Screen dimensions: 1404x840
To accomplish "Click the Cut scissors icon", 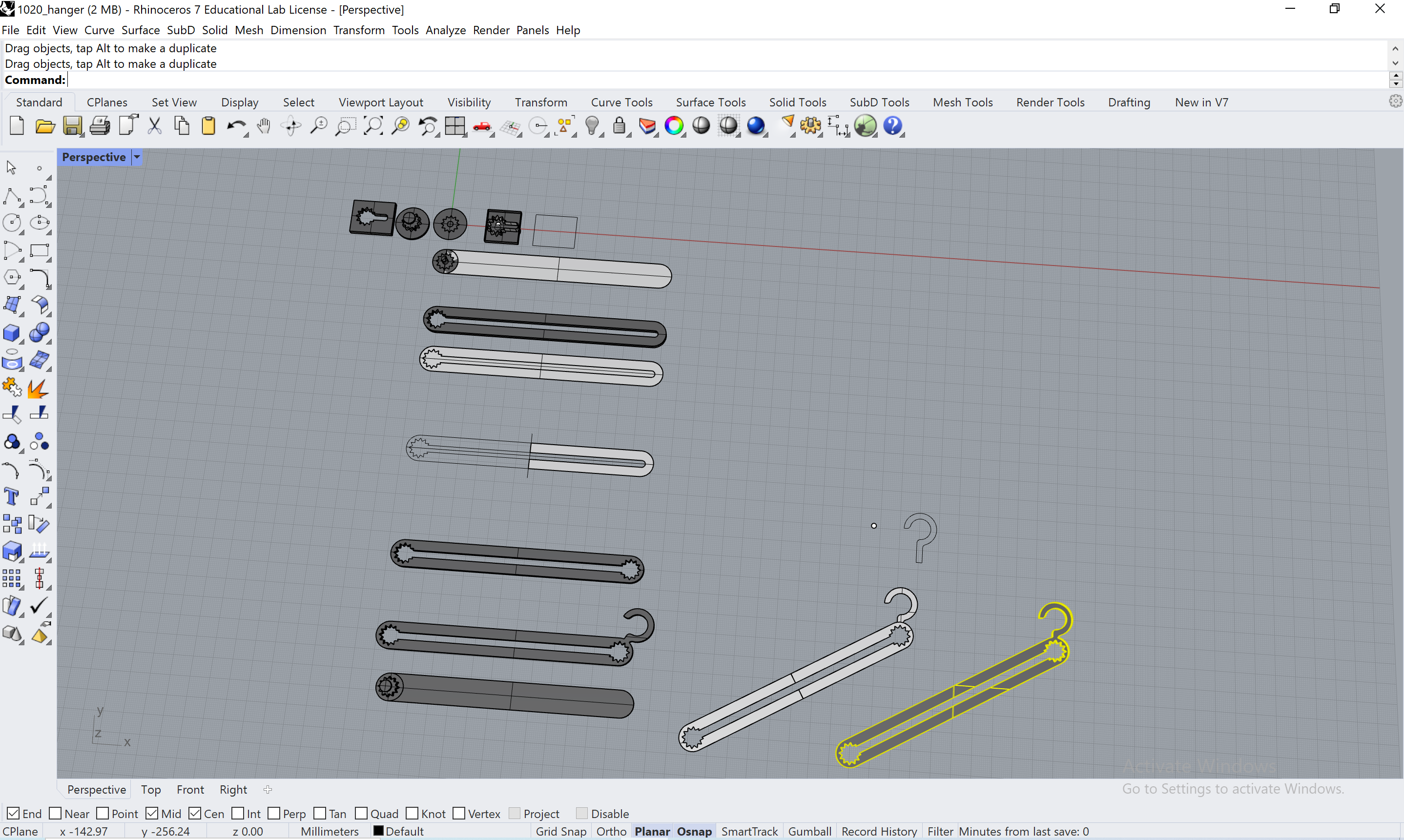I will [155, 125].
